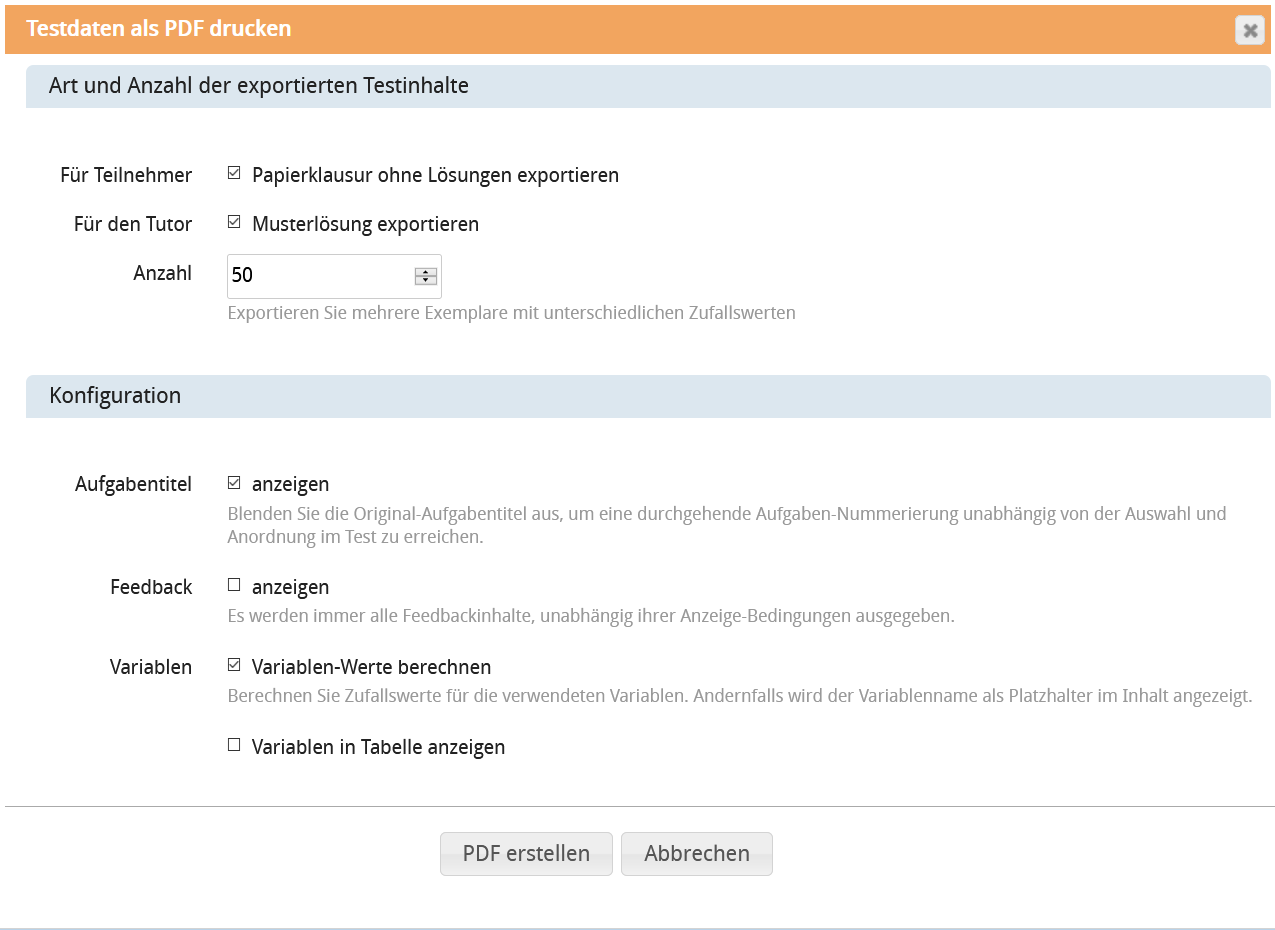Click the Konfiguration section header

tap(115, 396)
